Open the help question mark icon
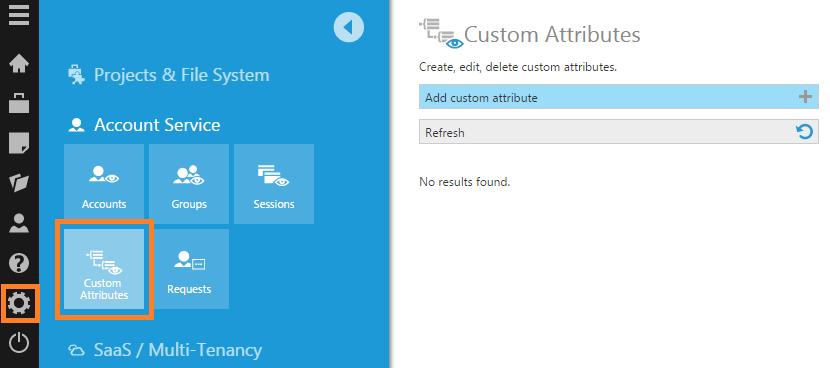This screenshot has width=830, height=368. [x=19, y=263]
